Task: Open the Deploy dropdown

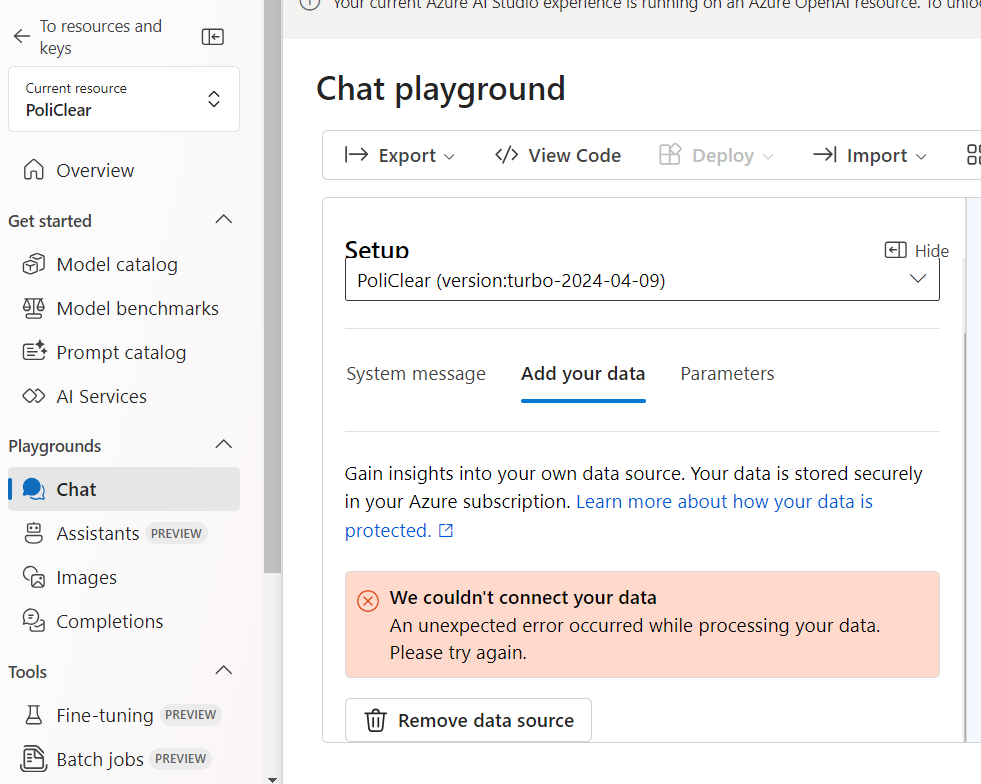Action: [x=716, y=155]
